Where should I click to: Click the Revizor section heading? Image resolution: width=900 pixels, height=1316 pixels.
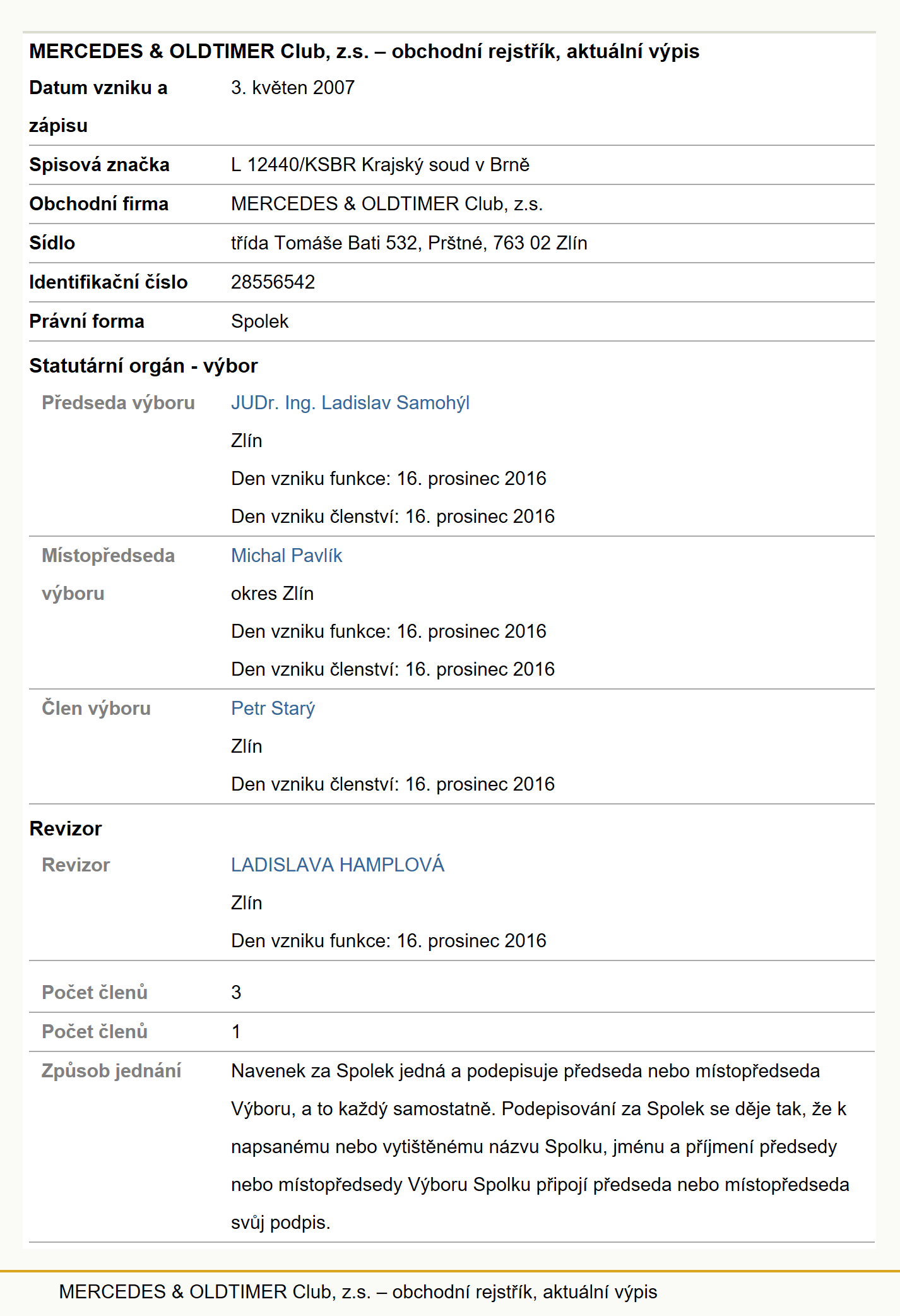[x=66, y=828]
